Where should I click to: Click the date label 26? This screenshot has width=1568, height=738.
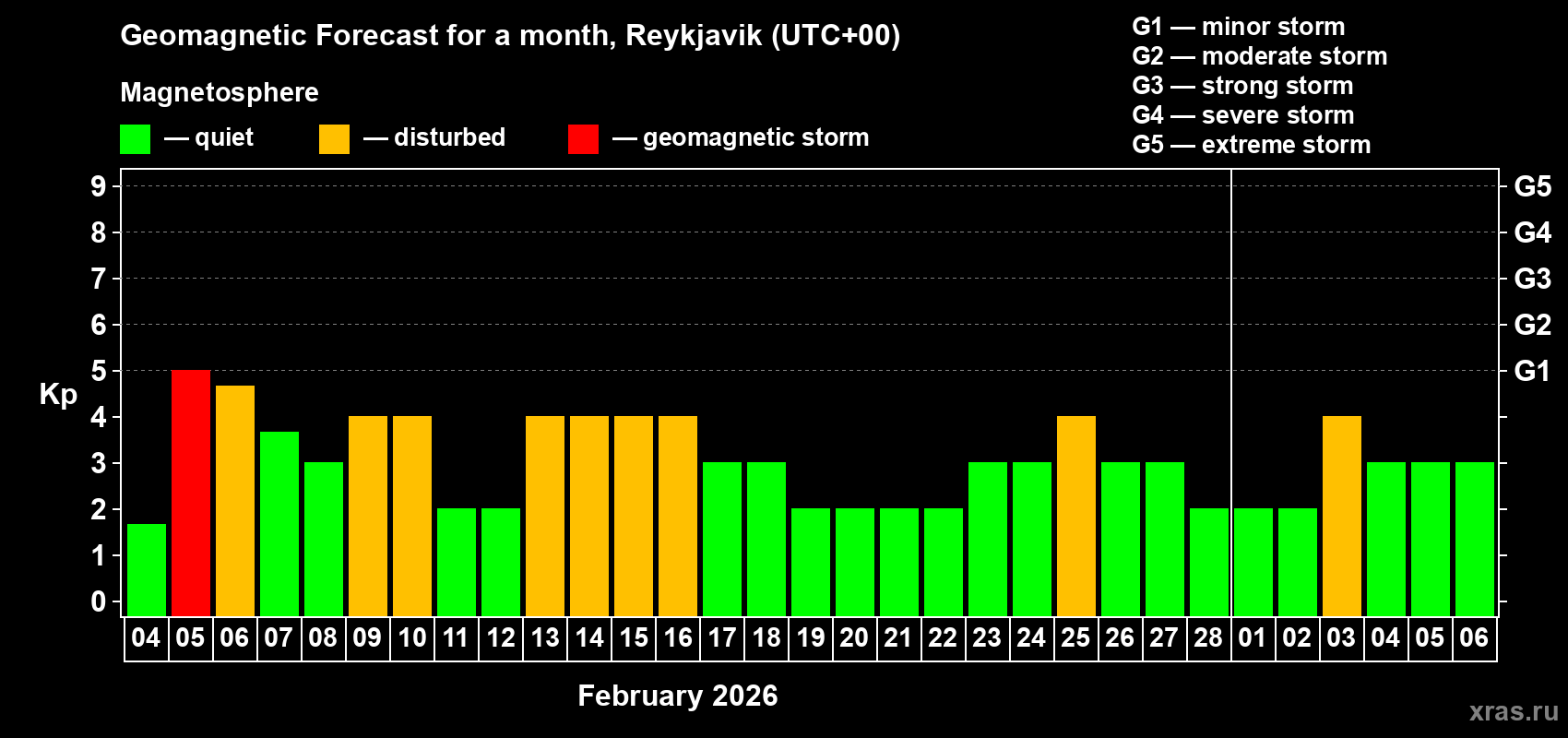[x=1120, y=638]
